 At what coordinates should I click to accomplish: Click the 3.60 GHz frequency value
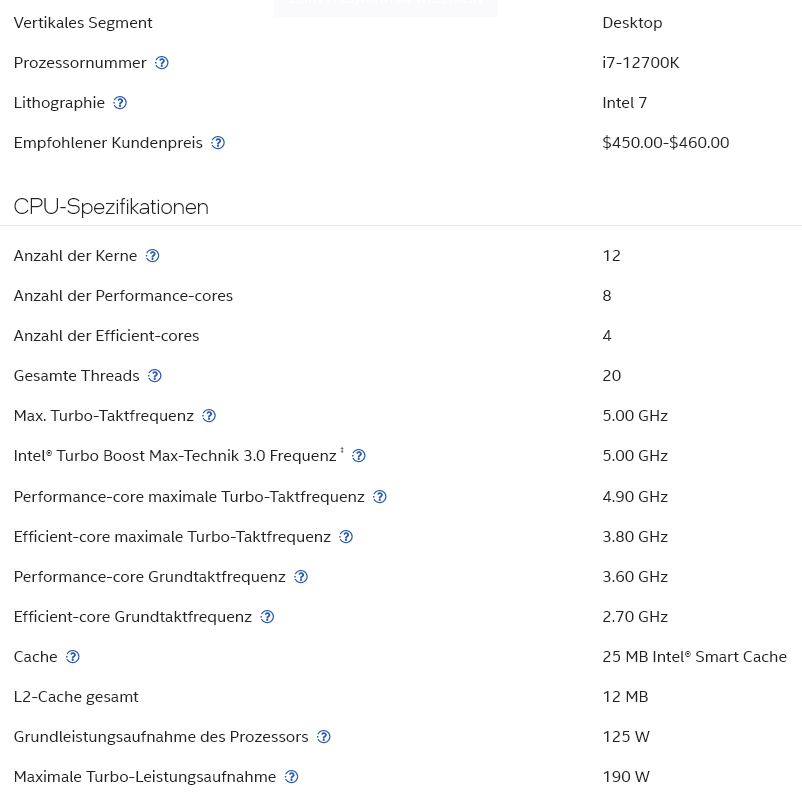pyautogui.click(x=635, y=577)
